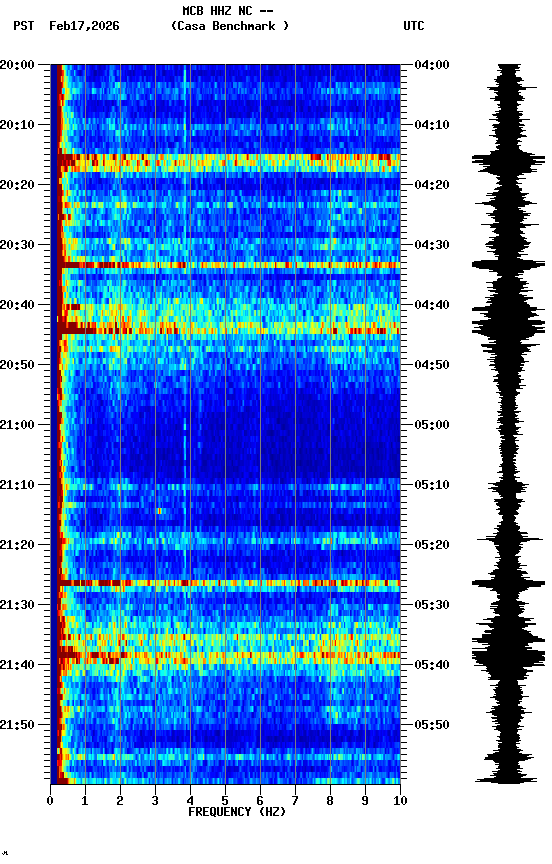This screenshot has height=864, width=552.
Task: Click the 'PST' timezone label
Action: [24, 26]
